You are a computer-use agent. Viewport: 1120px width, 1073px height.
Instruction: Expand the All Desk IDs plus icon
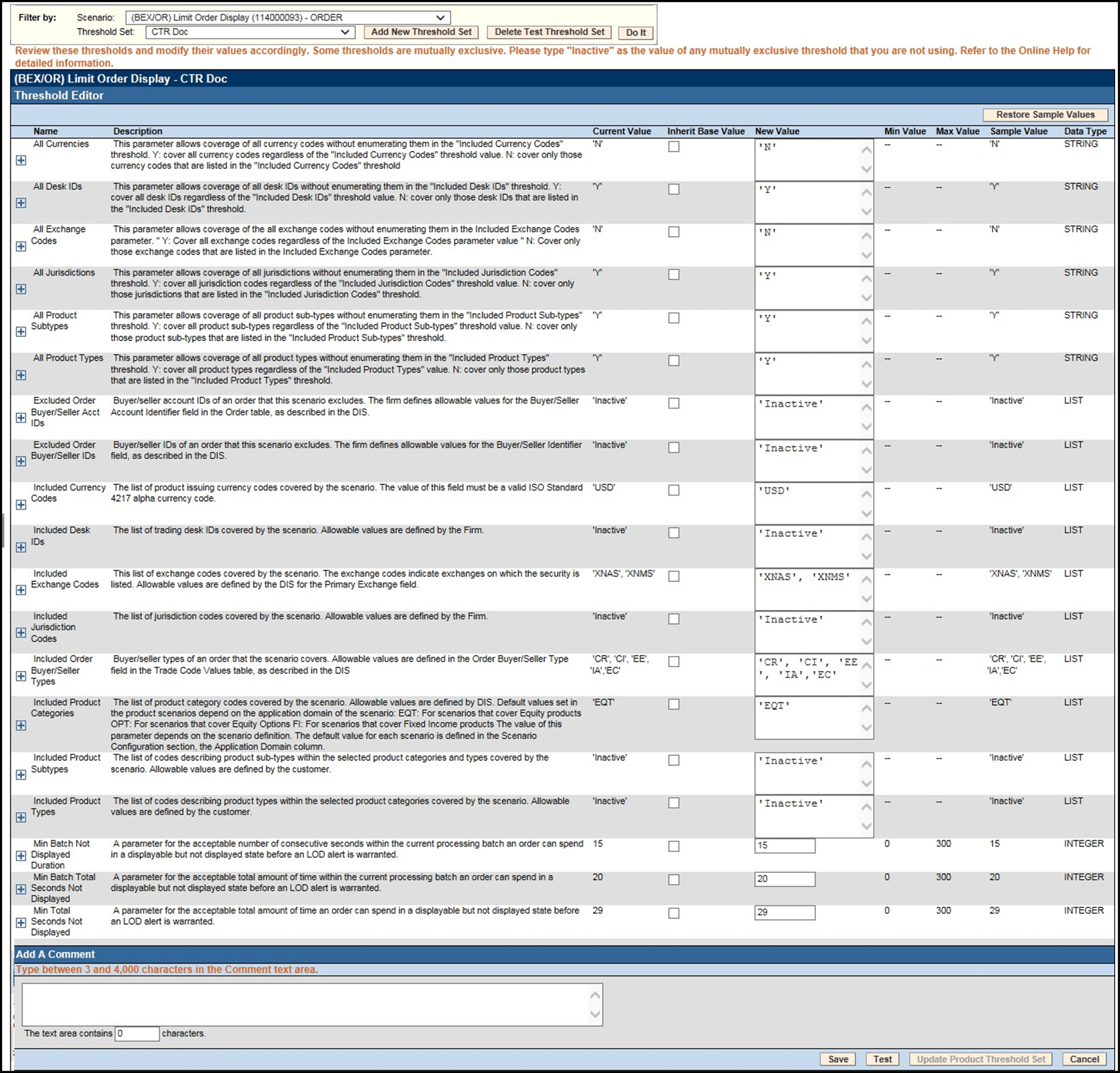[x=21, y=203]
